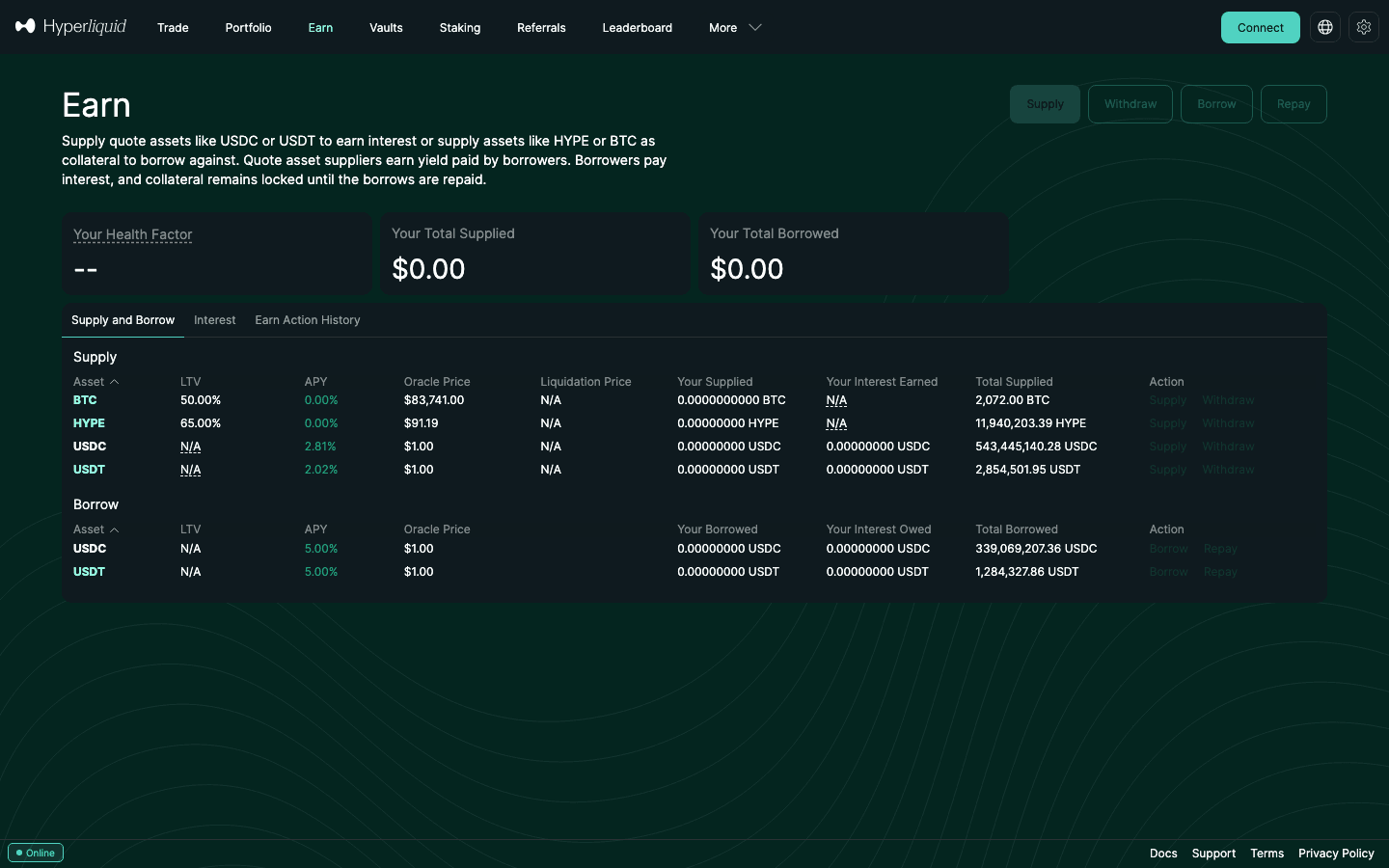The height and width of the screenshot is (868, 1389).
Task: Select the Supply and Borrow tab
Action: (123, 320)
